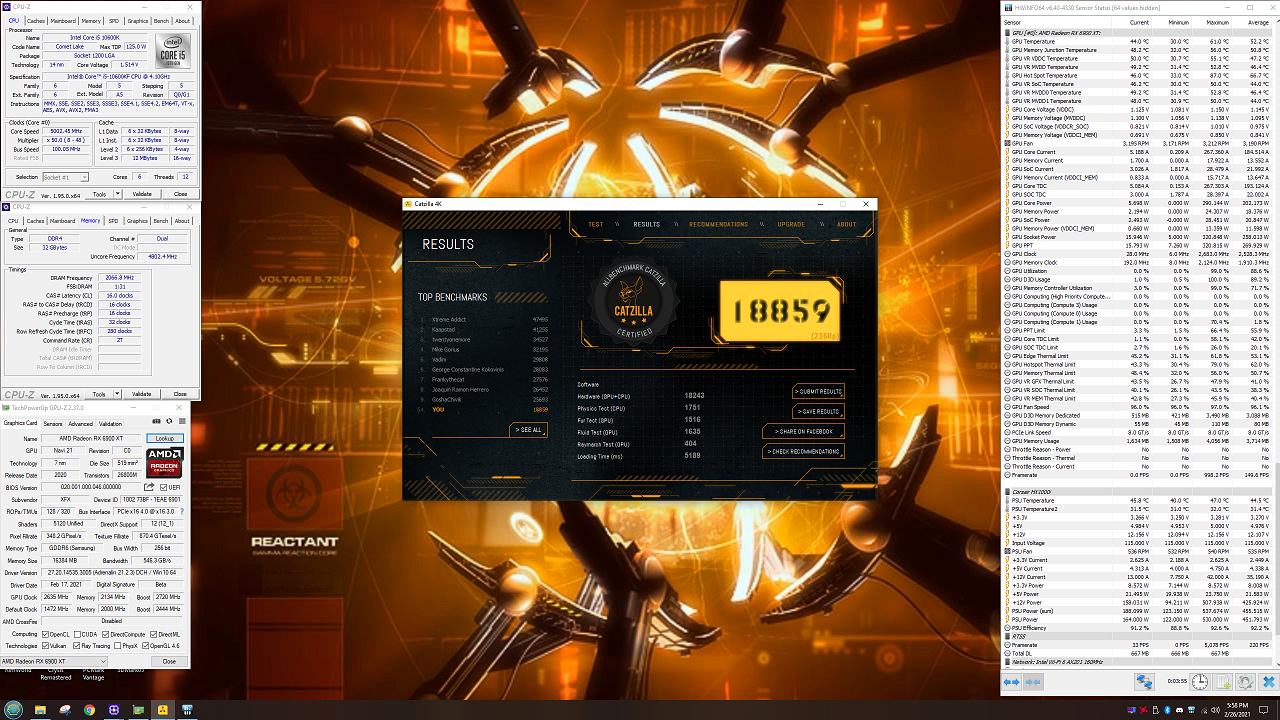Screen dimensions: 1280x720
Task: Click the Bluetooth tray icon
Action: click(x=1167, y=710)
